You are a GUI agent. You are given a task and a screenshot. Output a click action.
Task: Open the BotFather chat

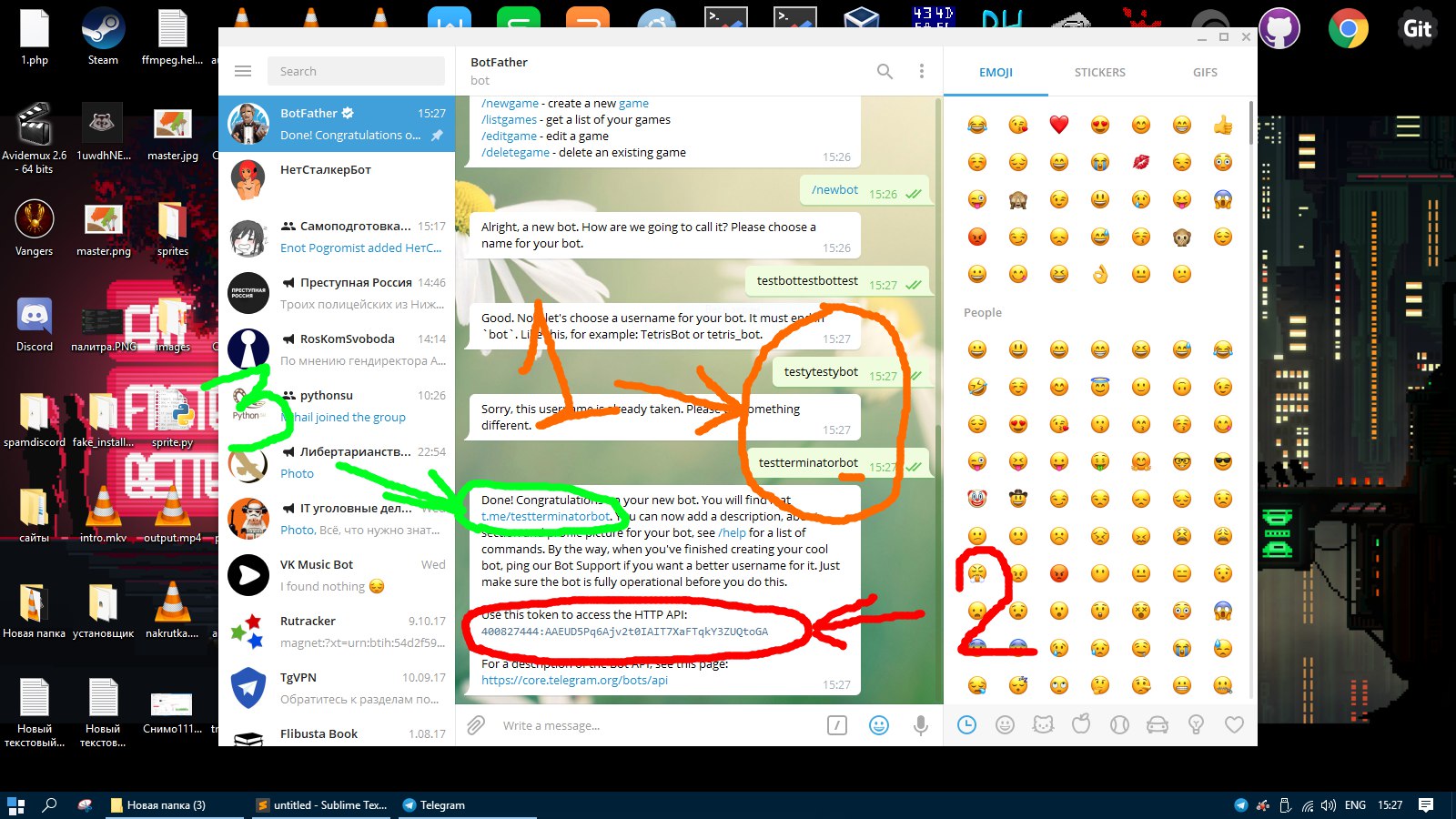(337, 124)
